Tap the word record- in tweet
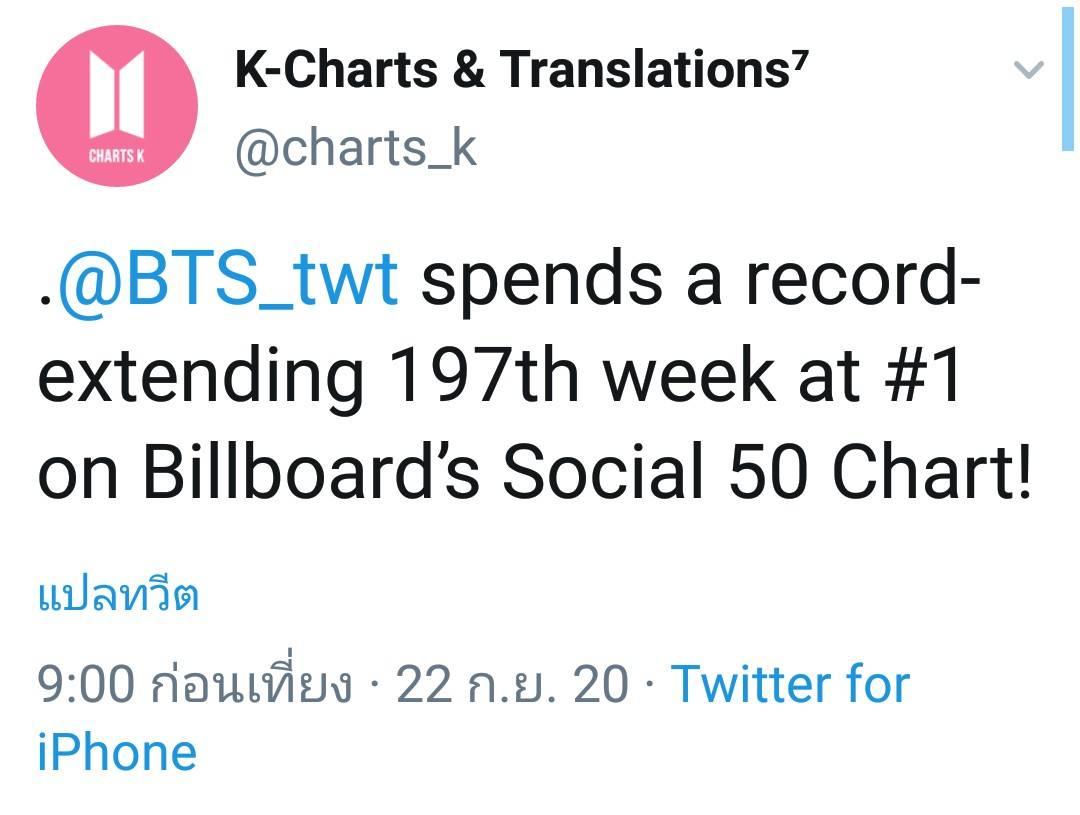1080x815 pixels. tap(863, 279)
